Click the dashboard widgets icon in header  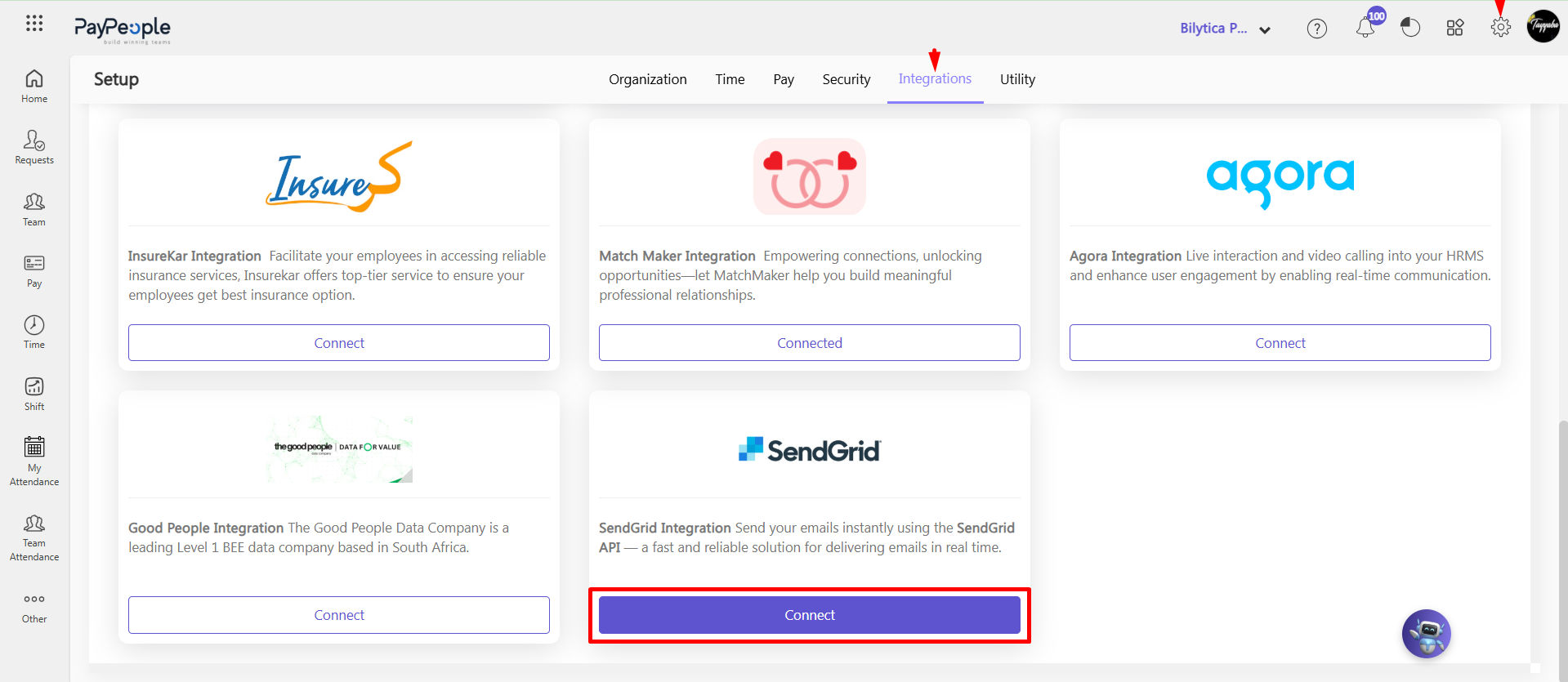tap(1455, 28)
